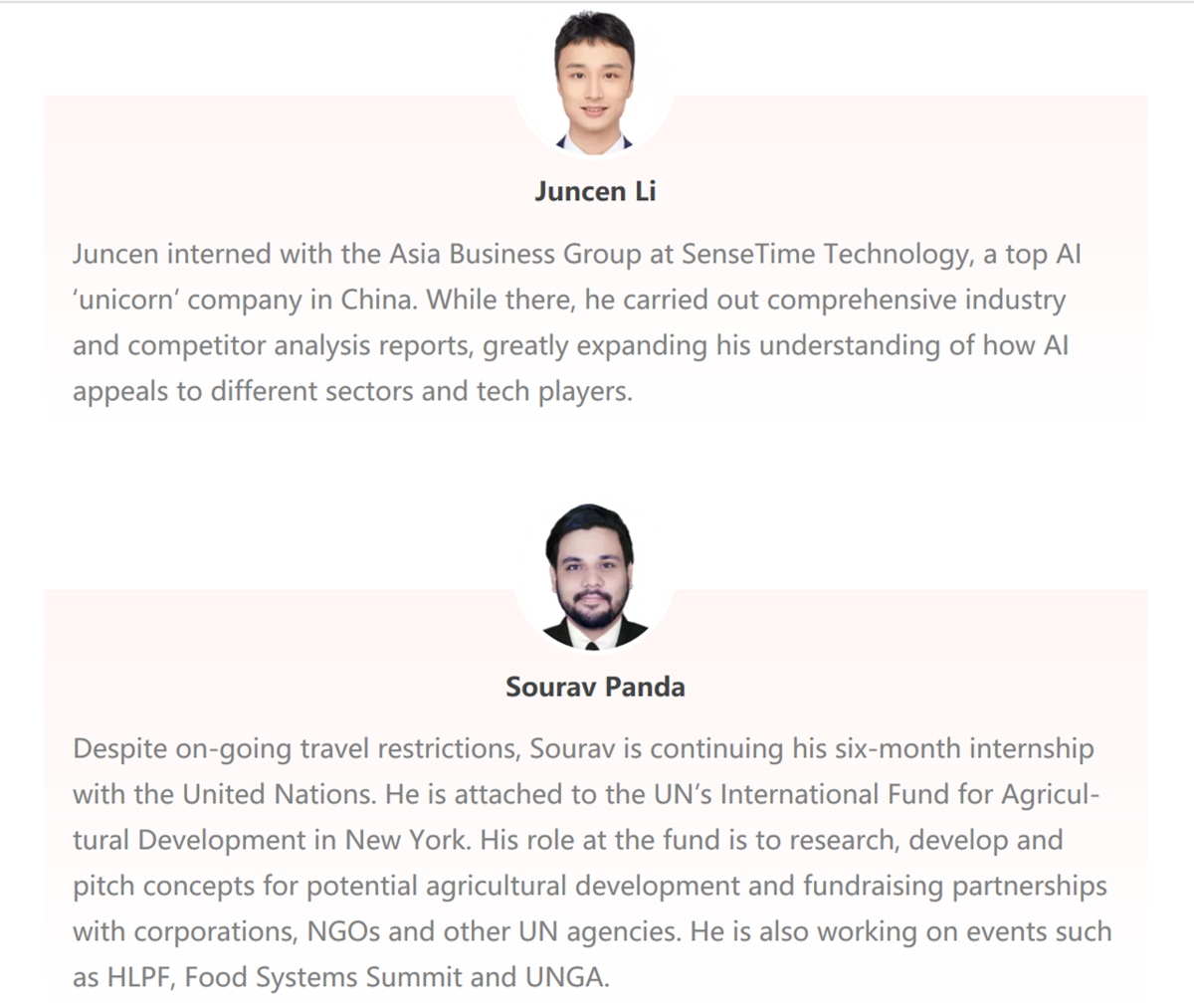Click the word 'unicorn' in Juncen's bio
Image resolution: width=1194 pixels, height=1008 pixels.
[125, 300]
